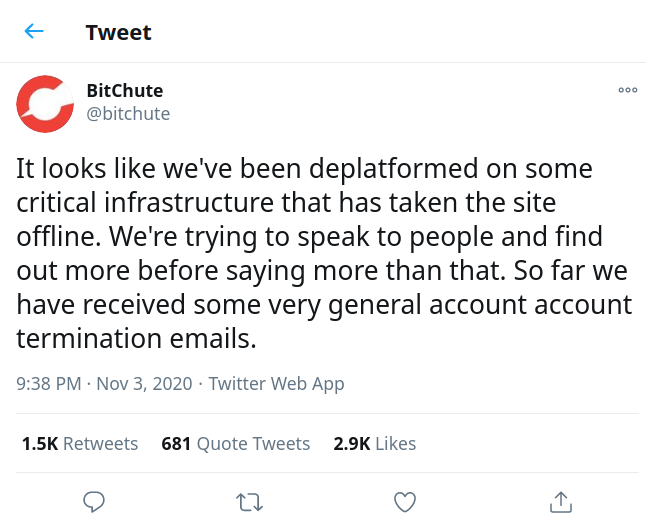Like the tweet with the heart icon
Image resolution: width=646 pixels, height=529 pixels.
[x=404, y=500]
